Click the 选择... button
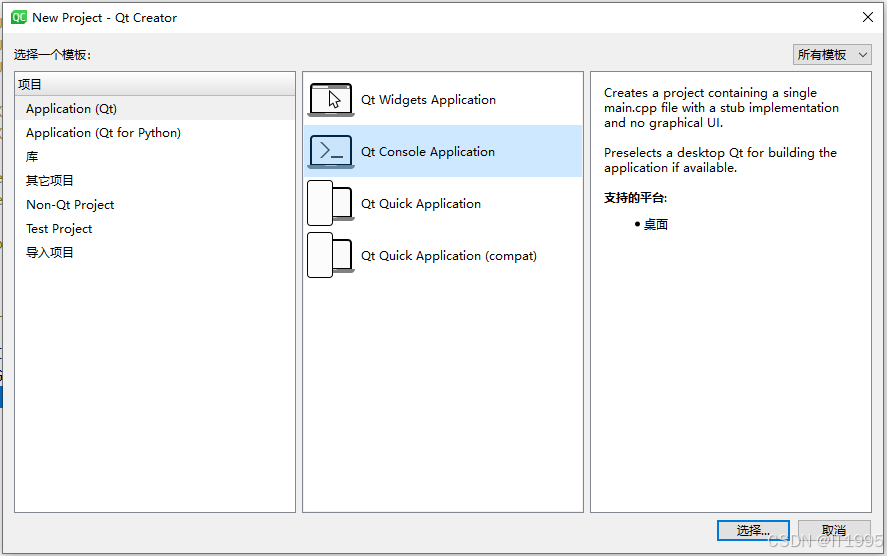The image size is (887, 556). (753, 531)
